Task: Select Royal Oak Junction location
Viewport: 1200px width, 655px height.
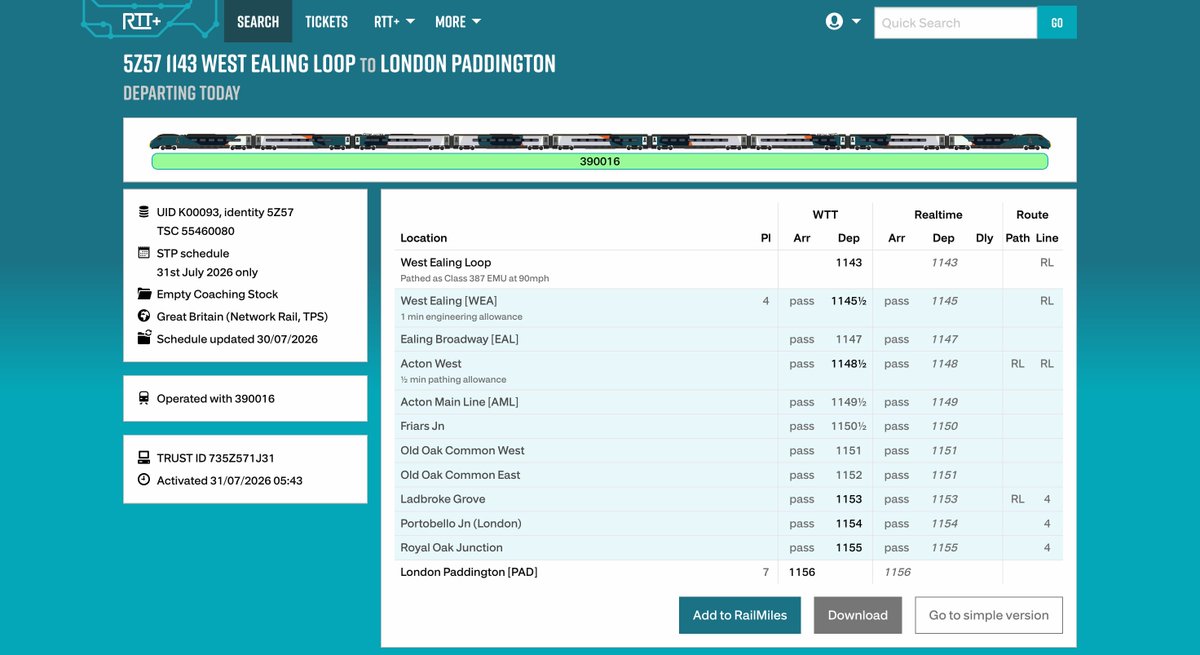Action: click(451, 547)
